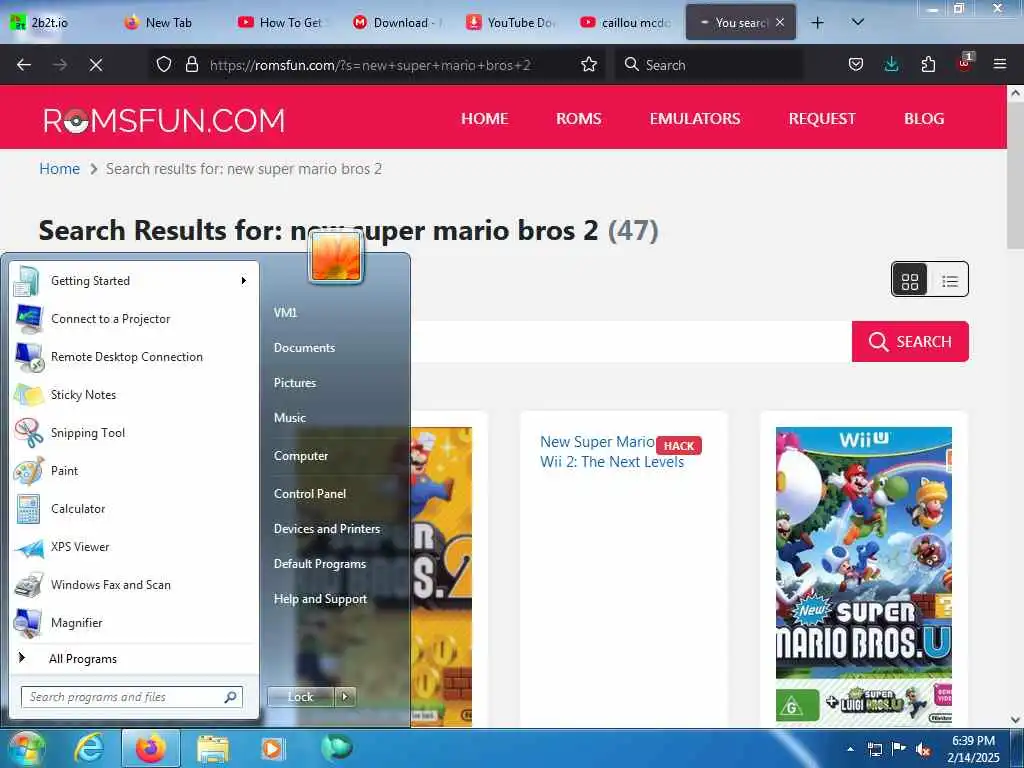Click the Windows Start orb

26,748
